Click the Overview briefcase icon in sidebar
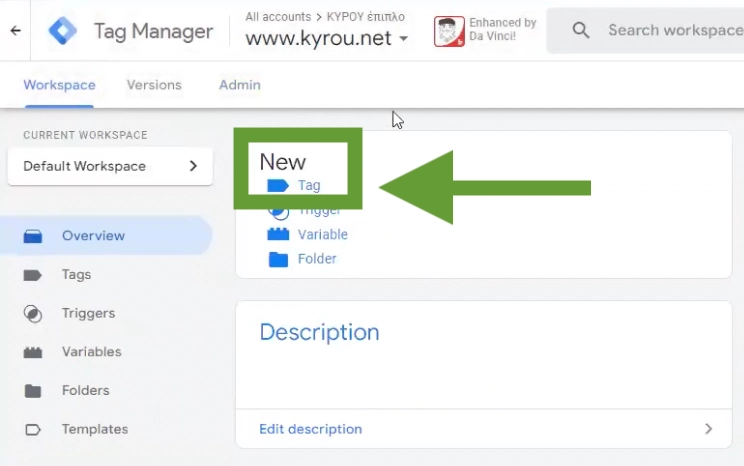The width and height of the screenshot is (744, 466). click(33, 236)
